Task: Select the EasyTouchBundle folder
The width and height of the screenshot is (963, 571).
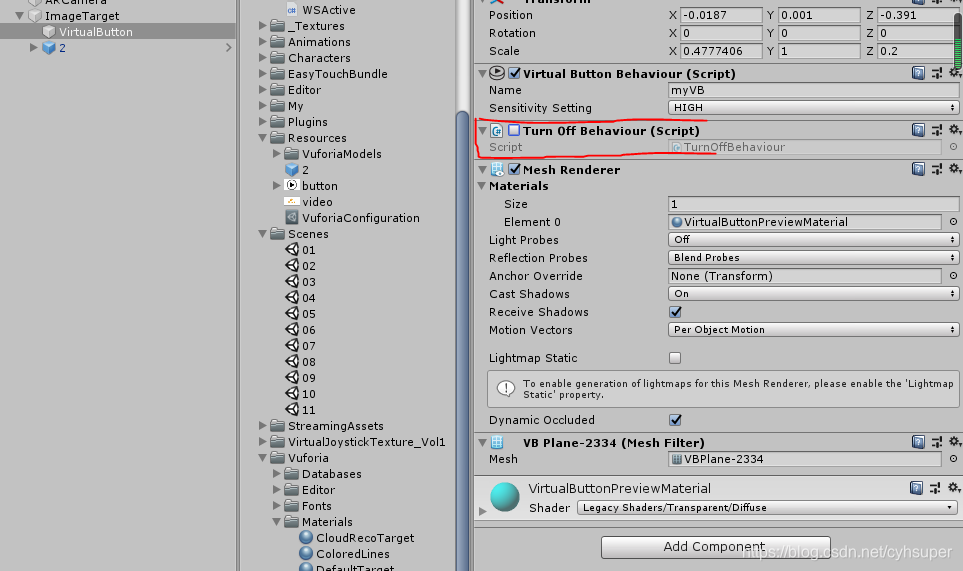Action: 330,74
